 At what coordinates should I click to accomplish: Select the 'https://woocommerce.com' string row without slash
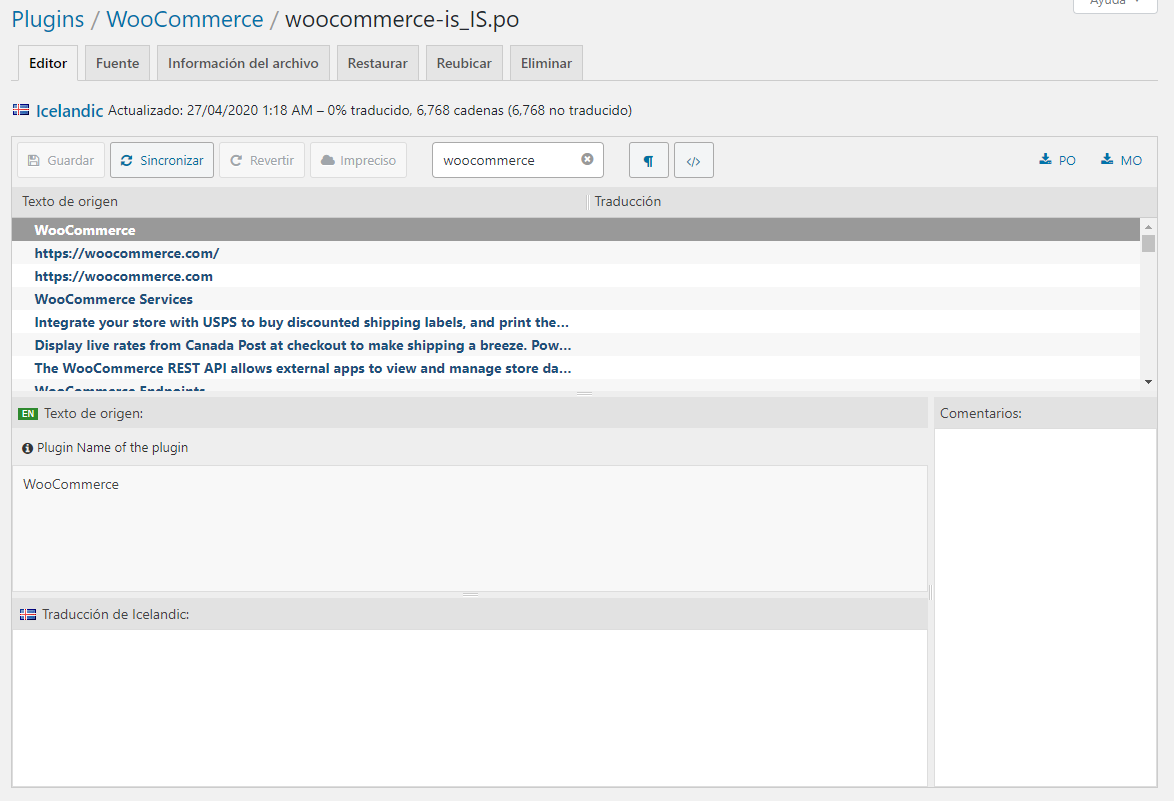click(576, 276)
